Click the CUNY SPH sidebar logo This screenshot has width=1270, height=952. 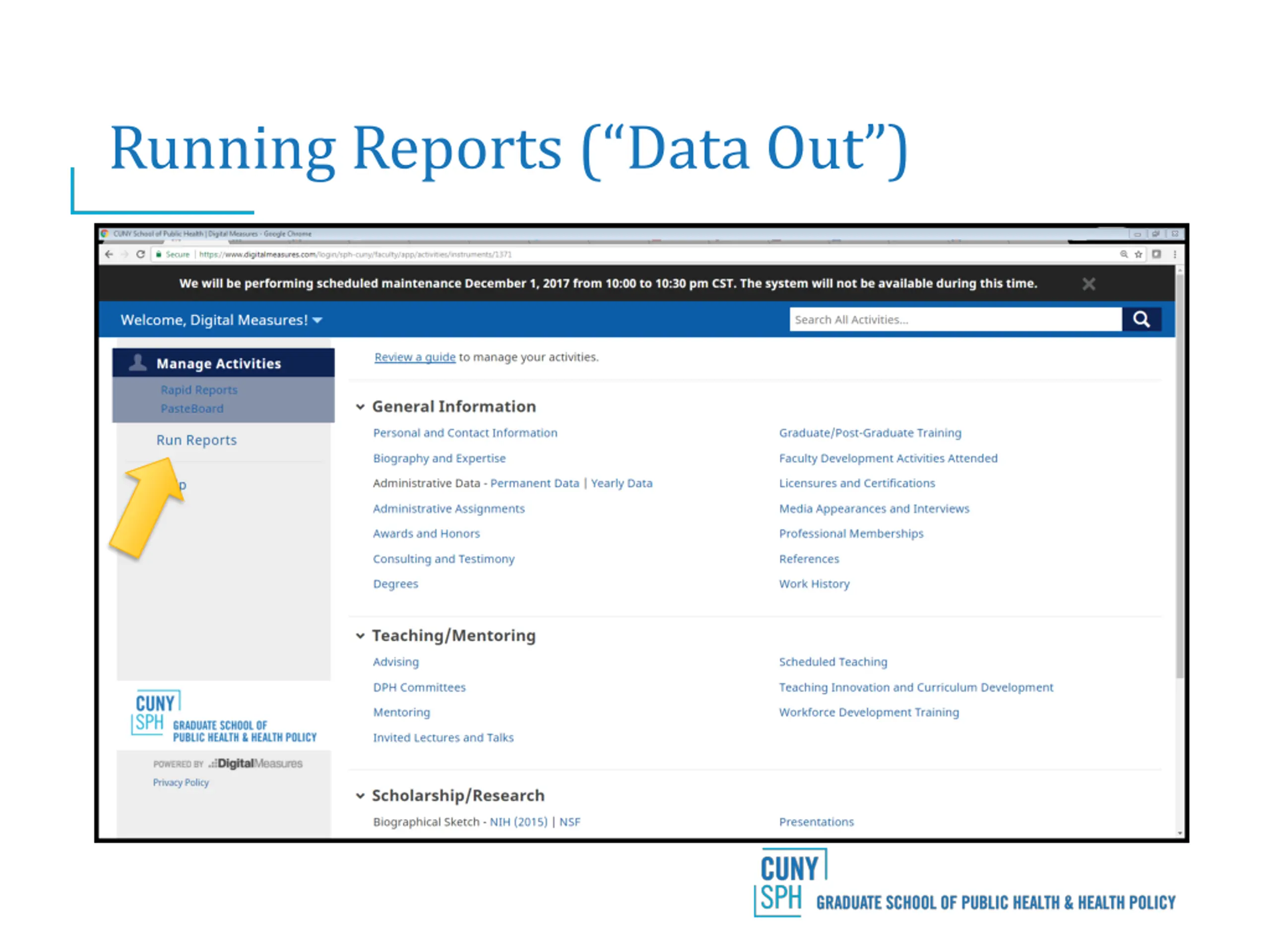(224, 716)
